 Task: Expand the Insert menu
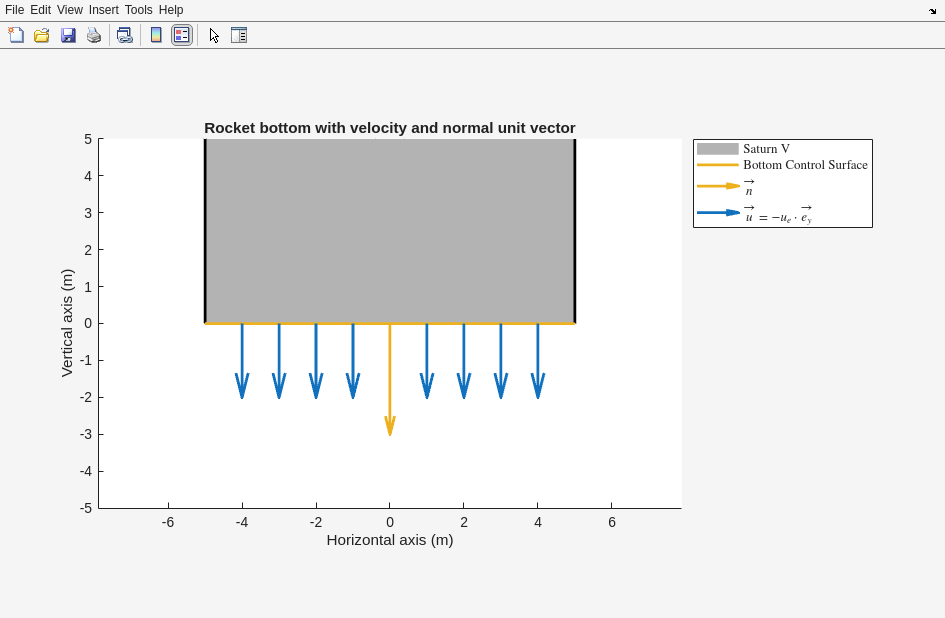tap(103, 10)
